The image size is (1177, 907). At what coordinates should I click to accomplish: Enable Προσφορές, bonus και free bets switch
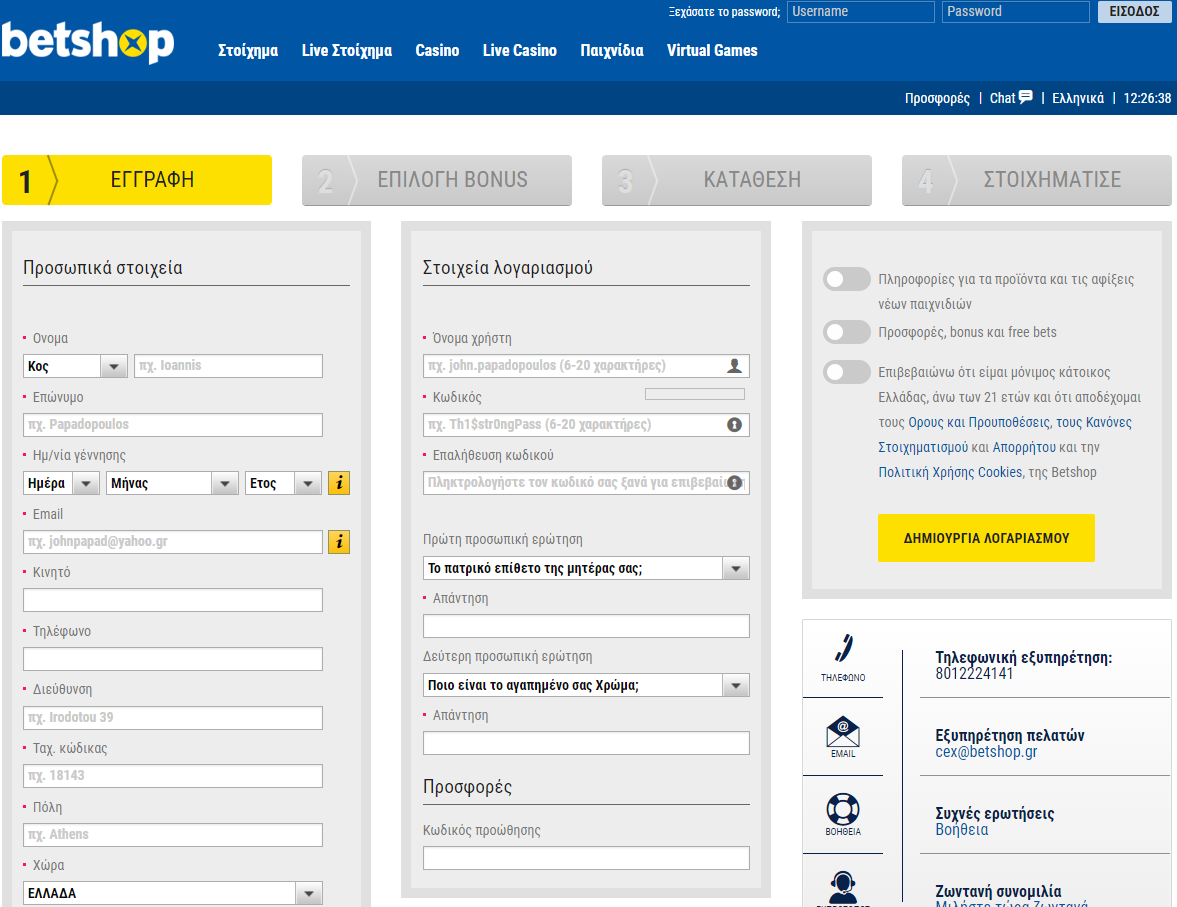tap(846, 332)
